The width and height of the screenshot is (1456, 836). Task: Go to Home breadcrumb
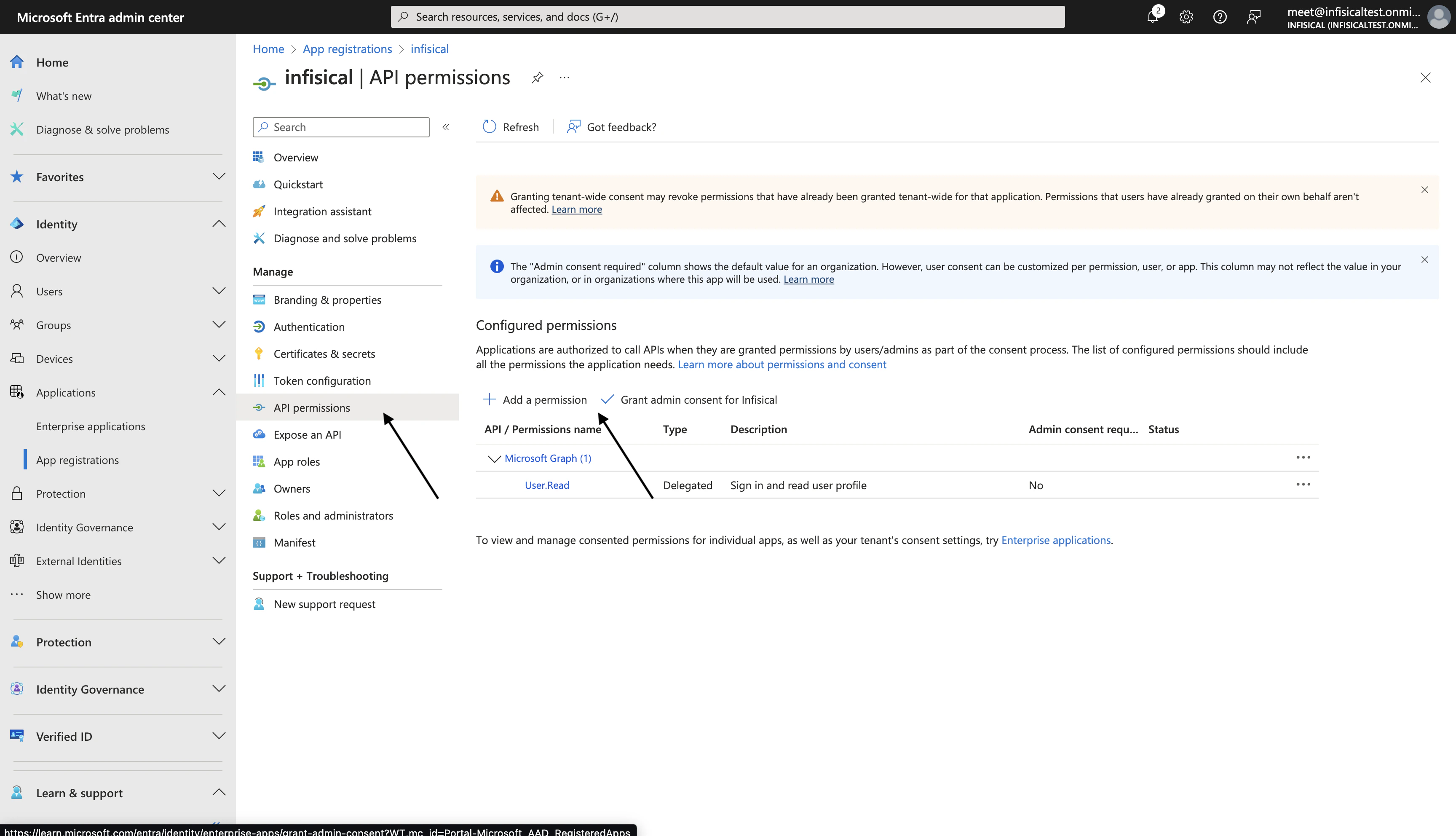[269, 49]
